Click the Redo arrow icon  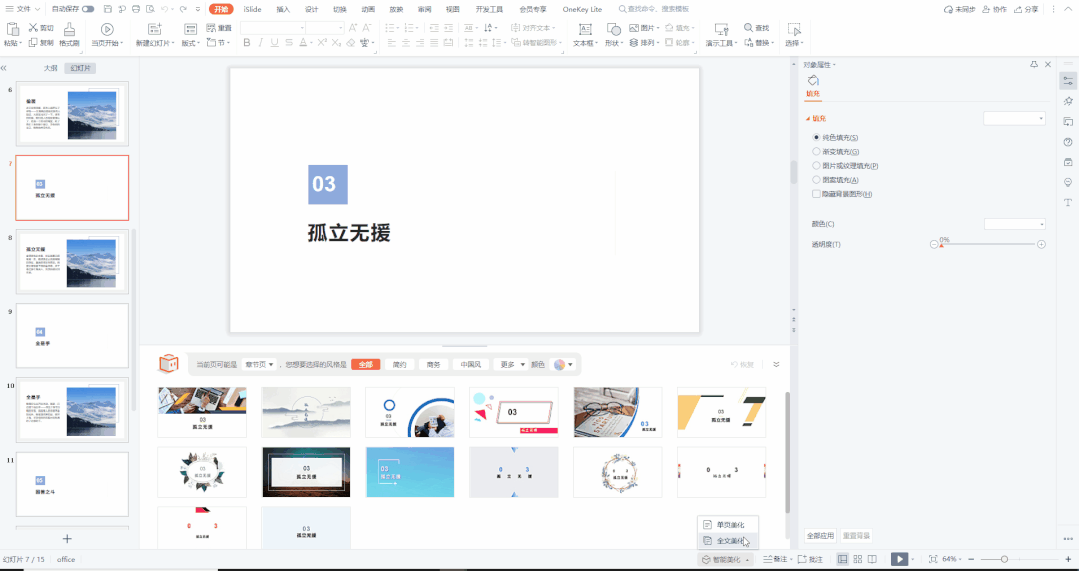183,9
